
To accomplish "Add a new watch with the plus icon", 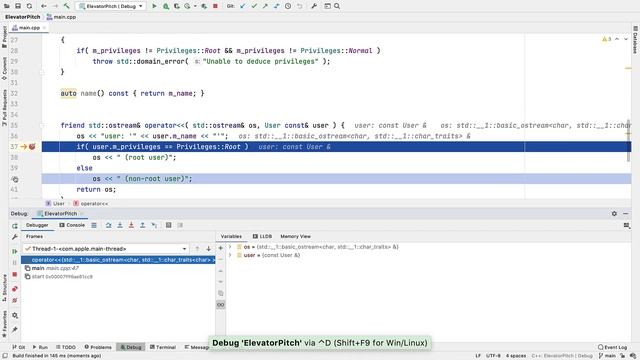I will (x=220, y=248).
